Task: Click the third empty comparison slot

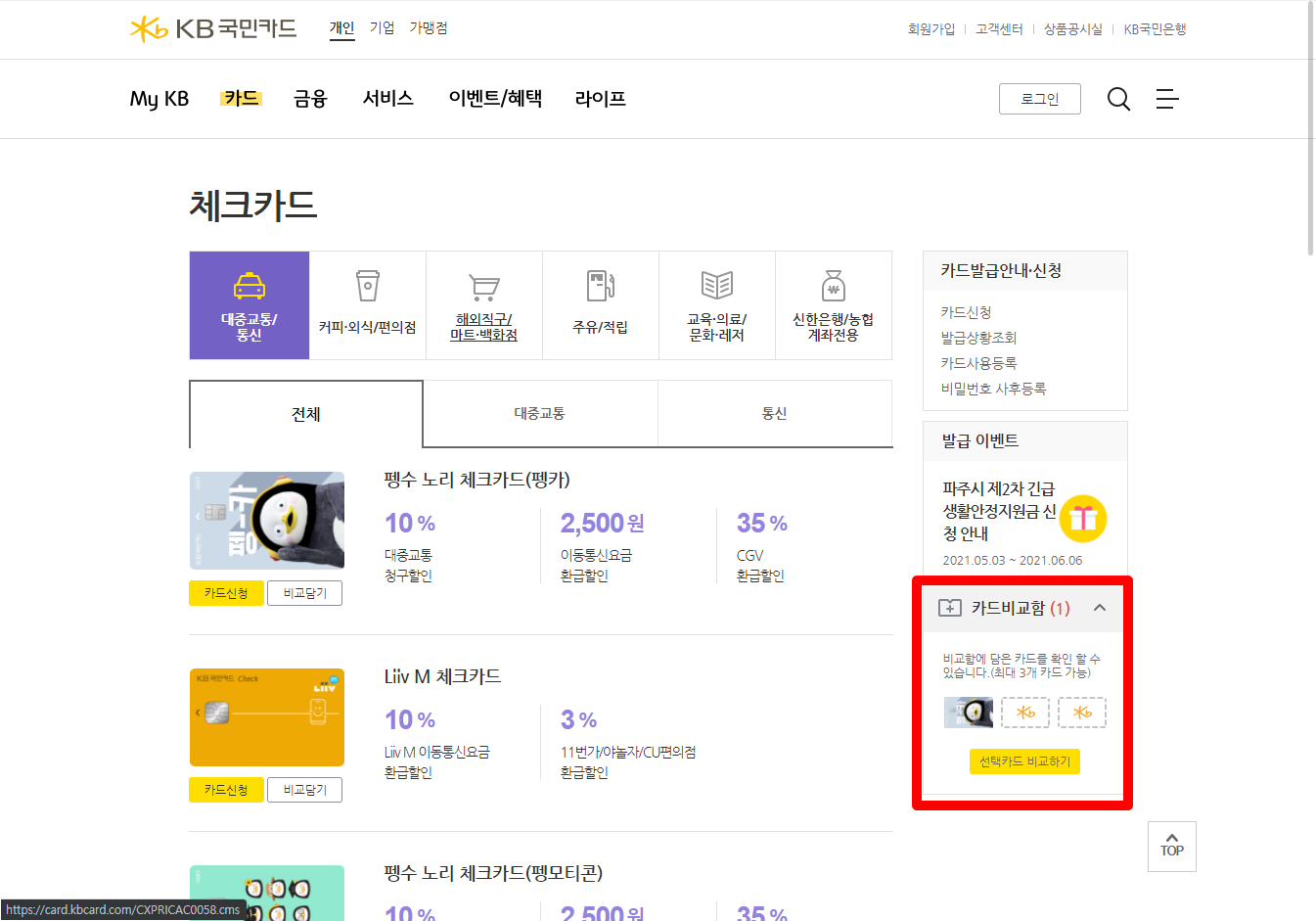Action: pos(1082,713)
